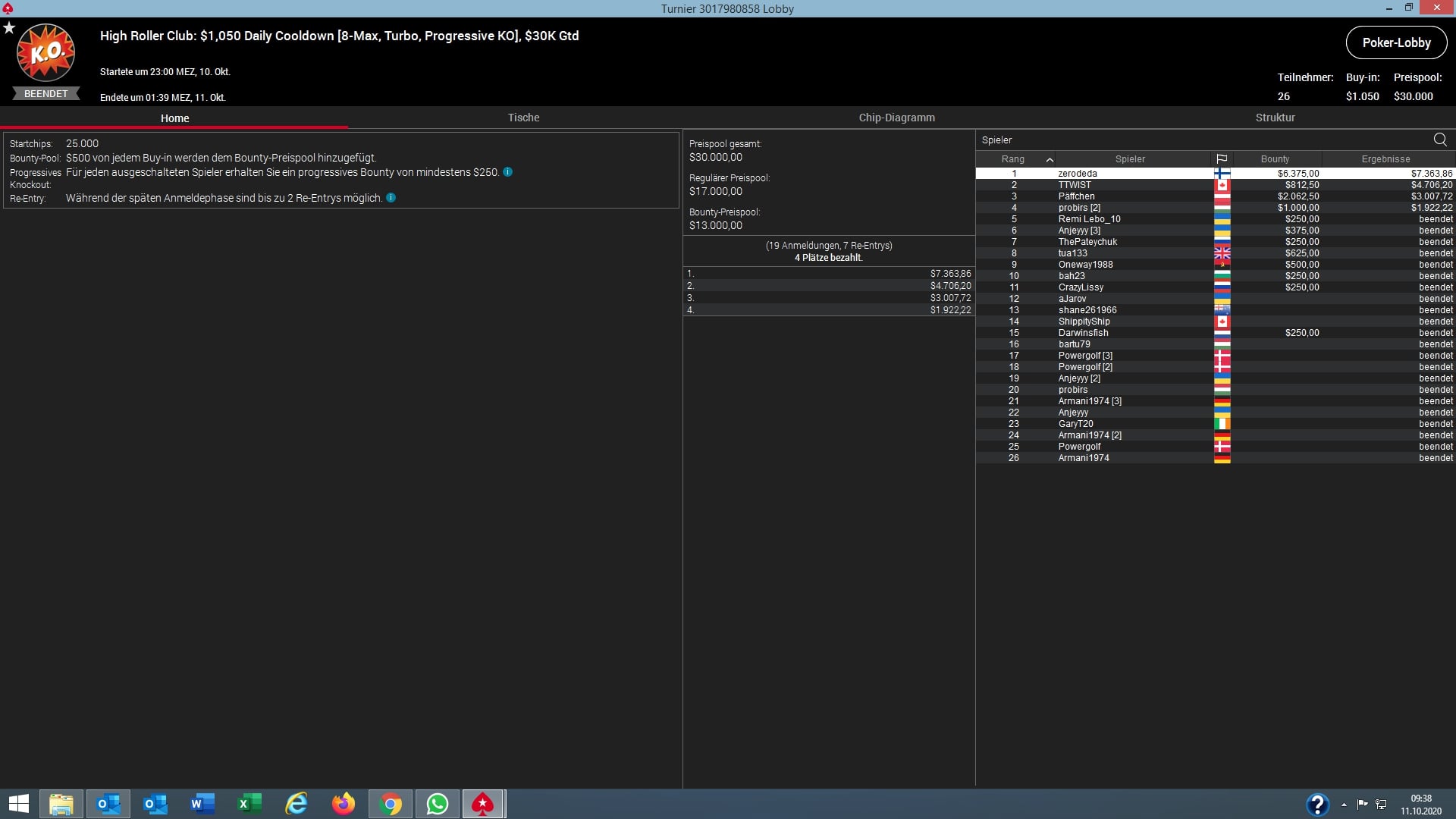The width and height of the screenshot is (1456, 819).
Task: Click the favorite star icon near title
Action: point(9,28)
